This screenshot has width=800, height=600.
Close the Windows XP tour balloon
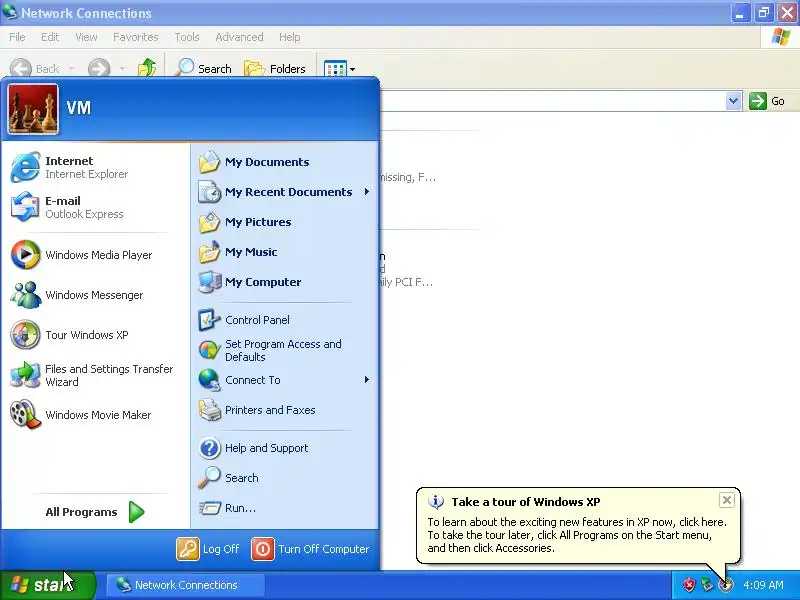click(727, 500)
